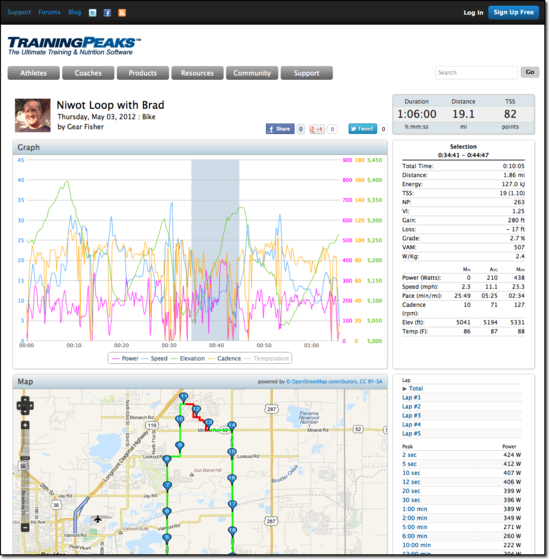
Task: Enable Temperature series in graph legend
Action: pos(266,358)
